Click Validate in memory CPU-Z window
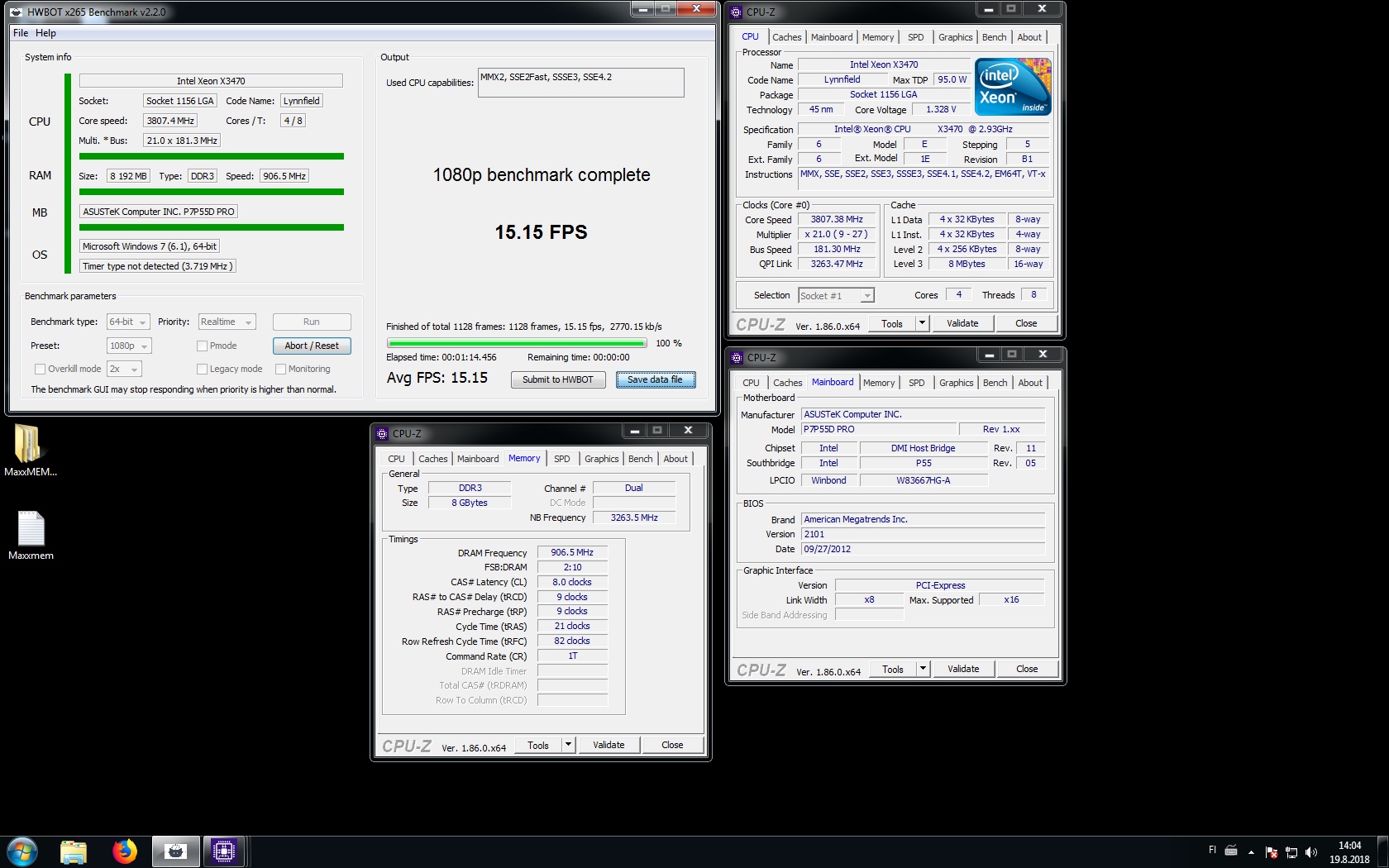This screenshot has width=1389, height=868. coord(609,745)
